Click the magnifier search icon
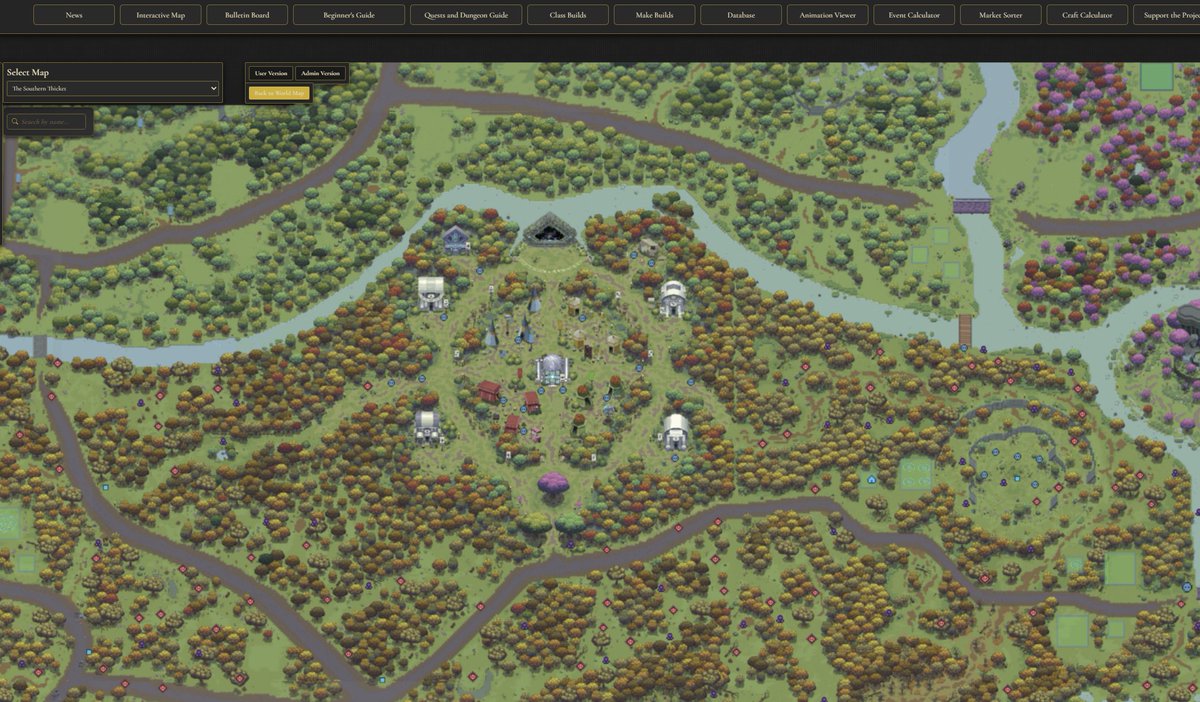This screenshot has width=1200, height=702. point(14,122)
